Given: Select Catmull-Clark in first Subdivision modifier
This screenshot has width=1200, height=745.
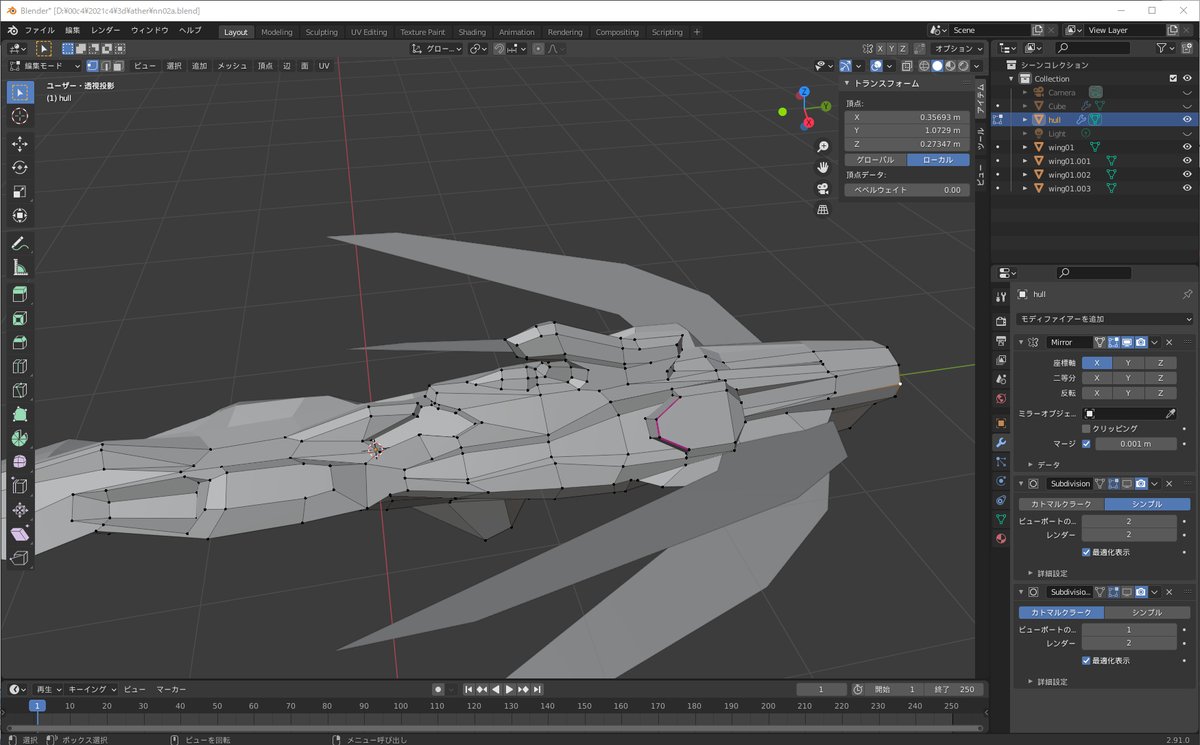Looking at the screenshot, I should [1061, 504].
